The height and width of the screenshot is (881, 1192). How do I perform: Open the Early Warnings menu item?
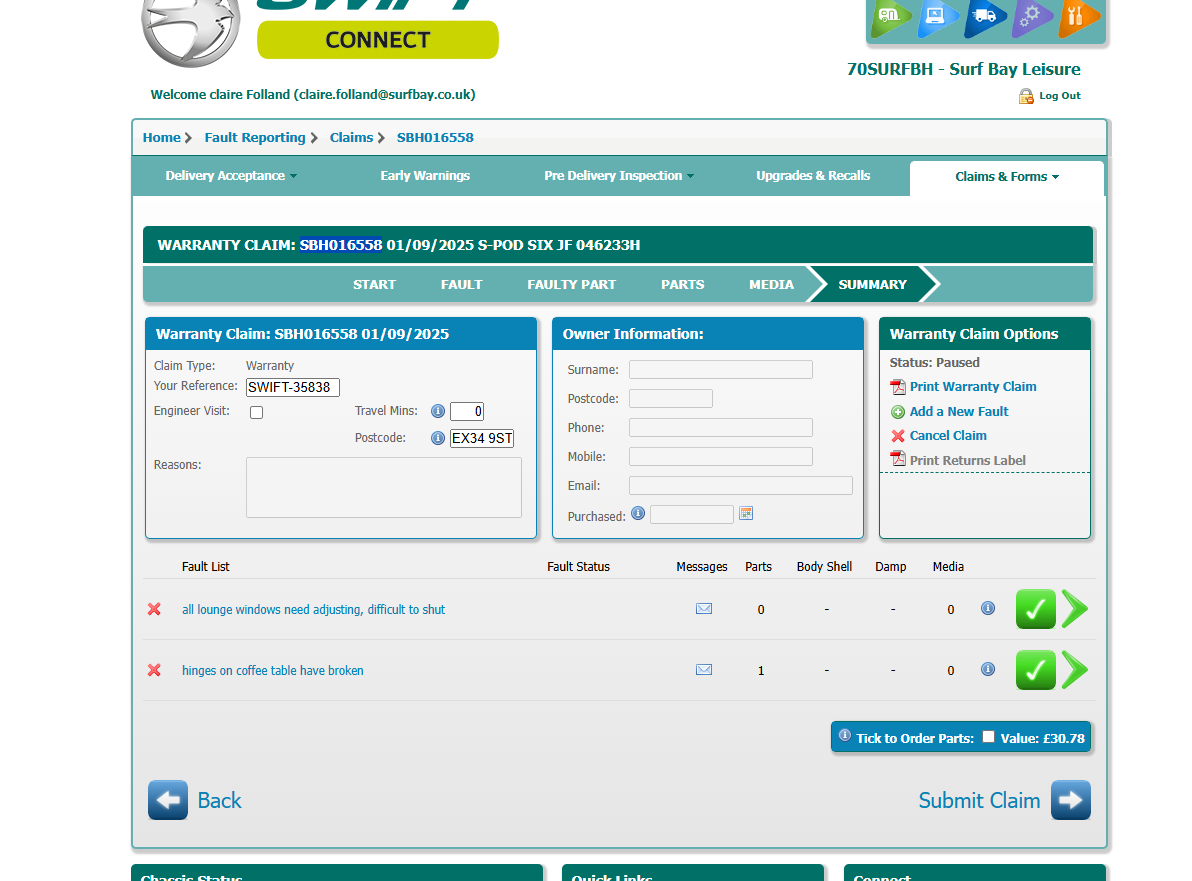425,176
